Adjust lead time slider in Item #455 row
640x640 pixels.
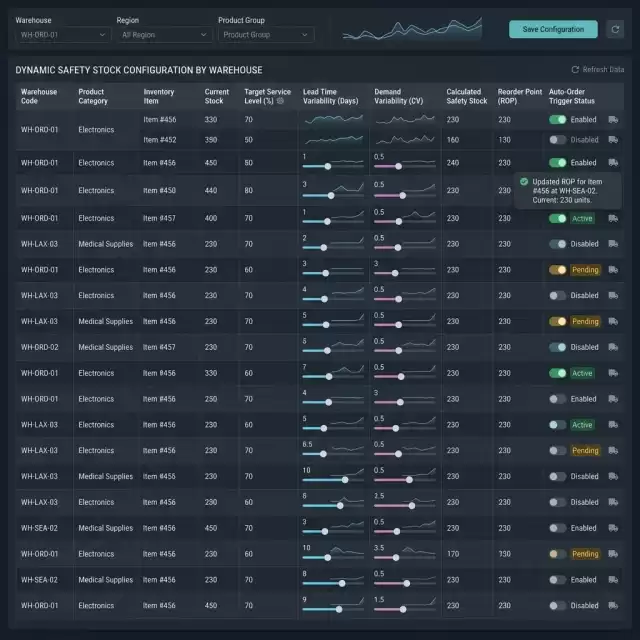click(x=333, y=480)
